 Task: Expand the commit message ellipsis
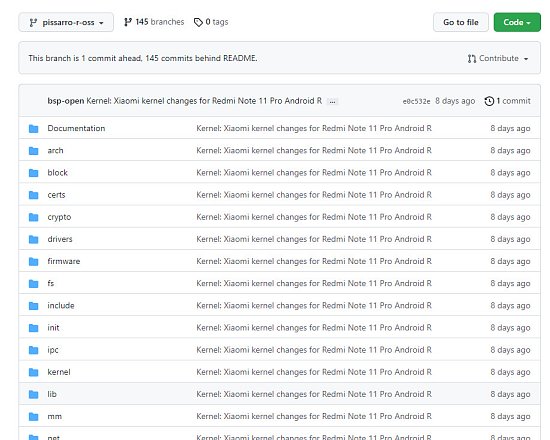point(332,102)
